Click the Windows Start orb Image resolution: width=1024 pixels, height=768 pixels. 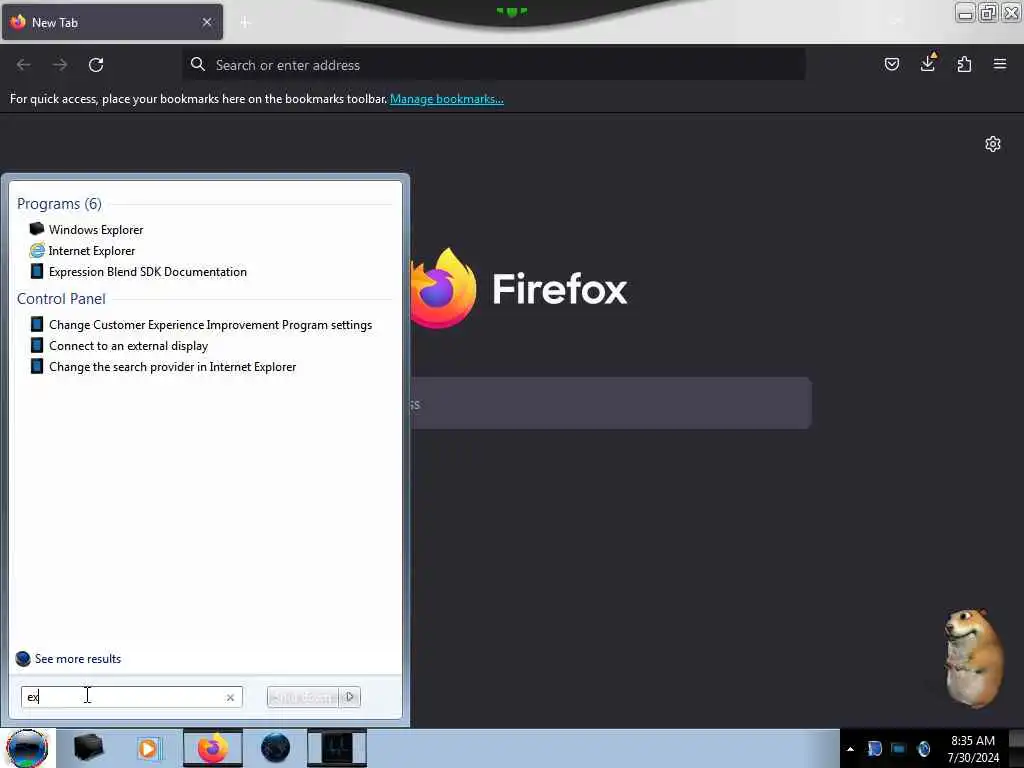point(27,748)
